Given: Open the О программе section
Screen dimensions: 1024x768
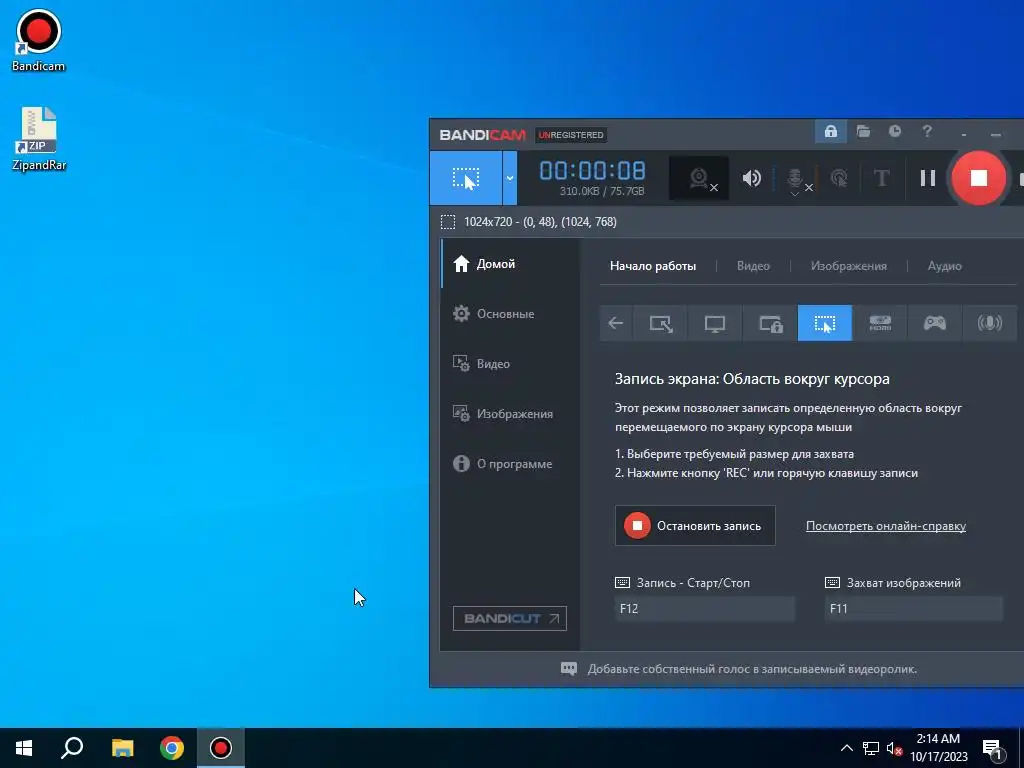Looking at the screenshot, I should [x=510, y=464].
